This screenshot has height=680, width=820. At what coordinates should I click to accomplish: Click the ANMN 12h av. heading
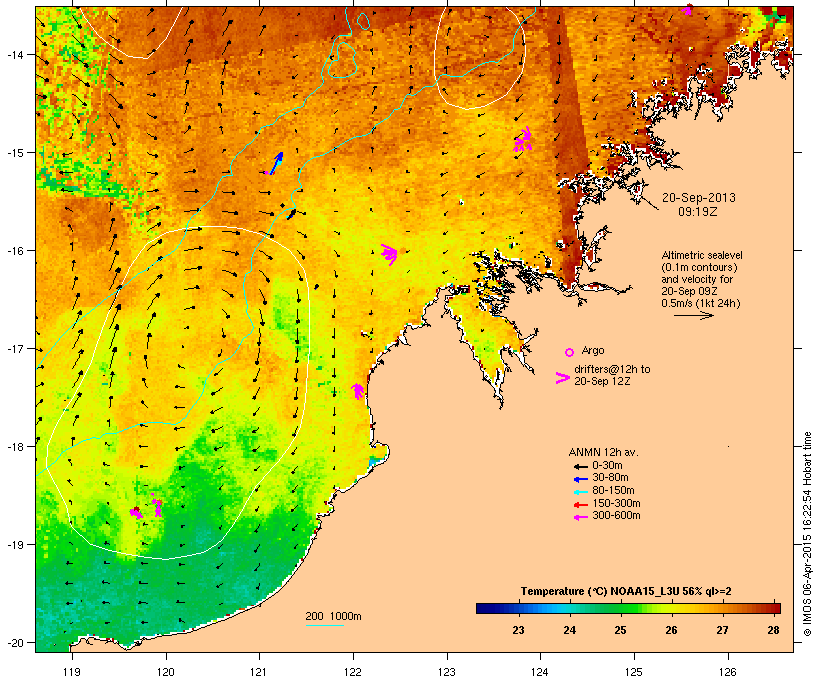[x=603, y=452]
